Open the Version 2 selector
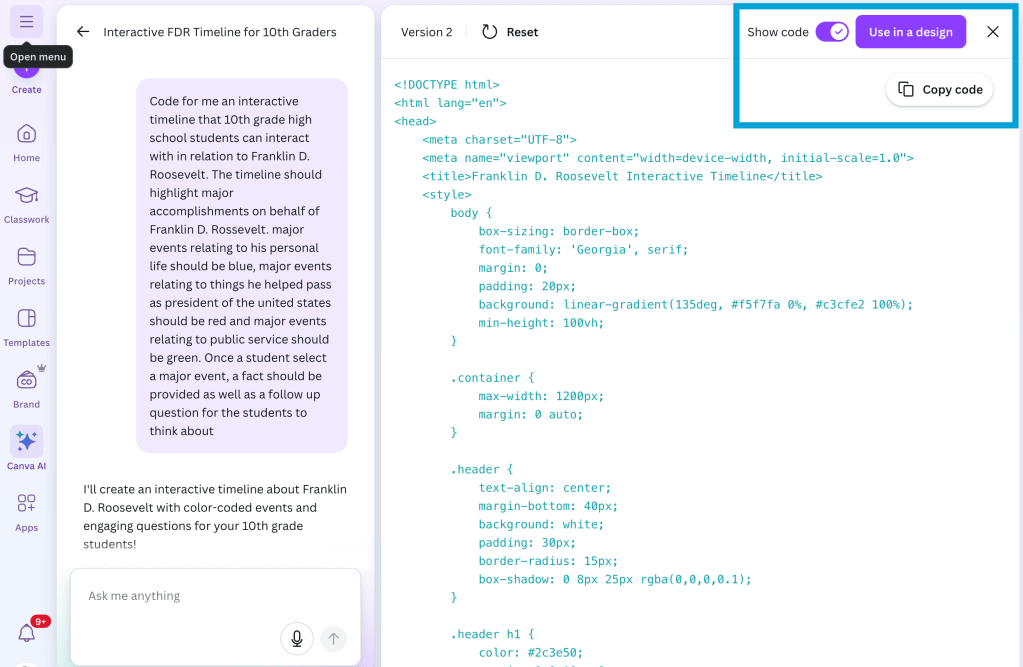 pos(427,32)
